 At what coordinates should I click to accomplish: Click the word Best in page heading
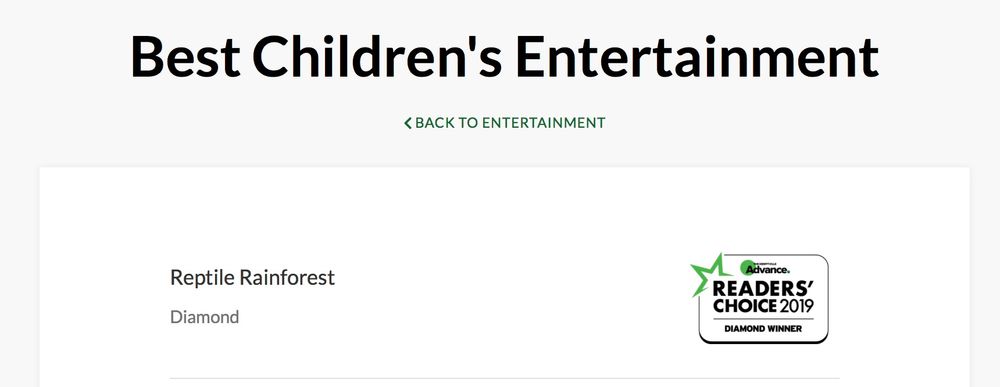pyautogui.click(x=185, y=57)
